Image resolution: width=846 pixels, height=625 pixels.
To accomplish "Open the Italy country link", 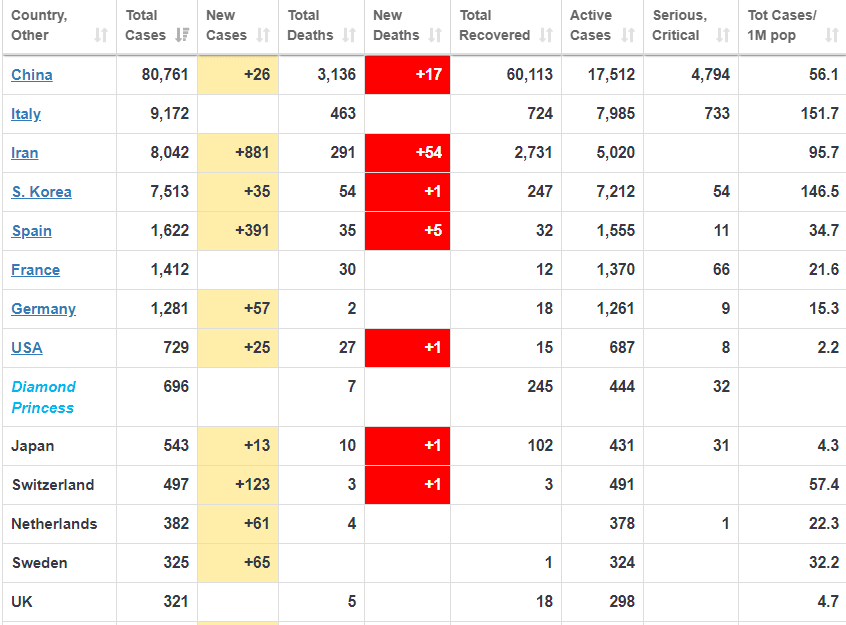I will (x=26, y=114).
